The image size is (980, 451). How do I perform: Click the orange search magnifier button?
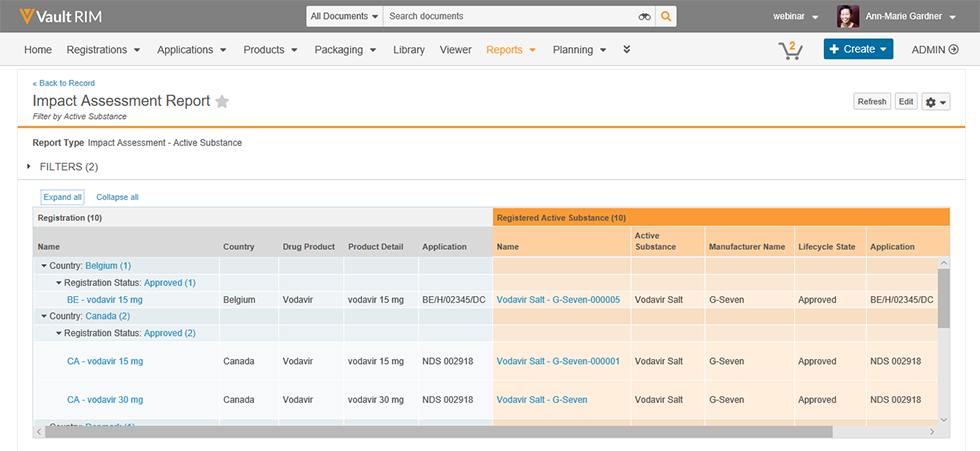click(x=666, y=17)
